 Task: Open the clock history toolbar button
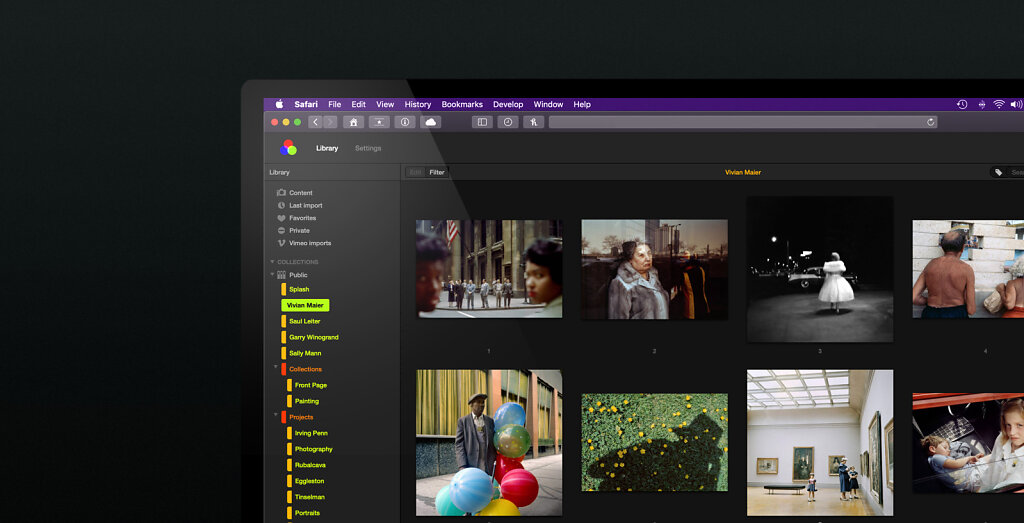click(508, 122)
